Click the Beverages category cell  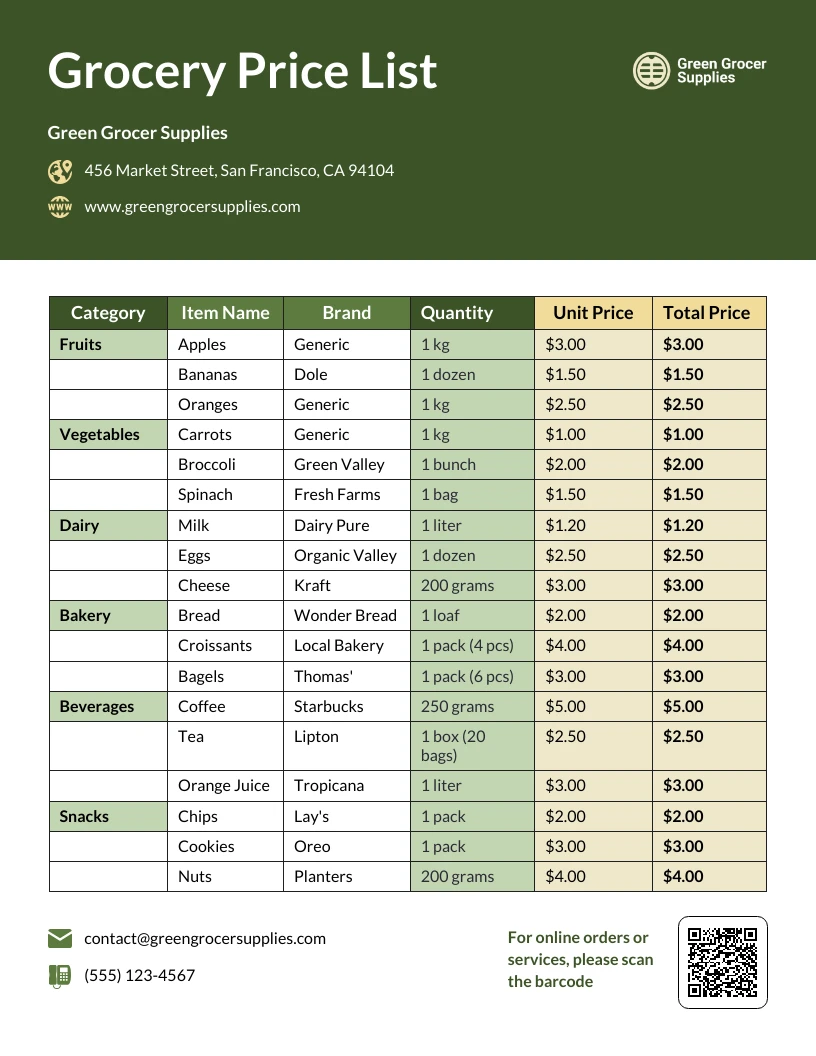coord(108,706)
